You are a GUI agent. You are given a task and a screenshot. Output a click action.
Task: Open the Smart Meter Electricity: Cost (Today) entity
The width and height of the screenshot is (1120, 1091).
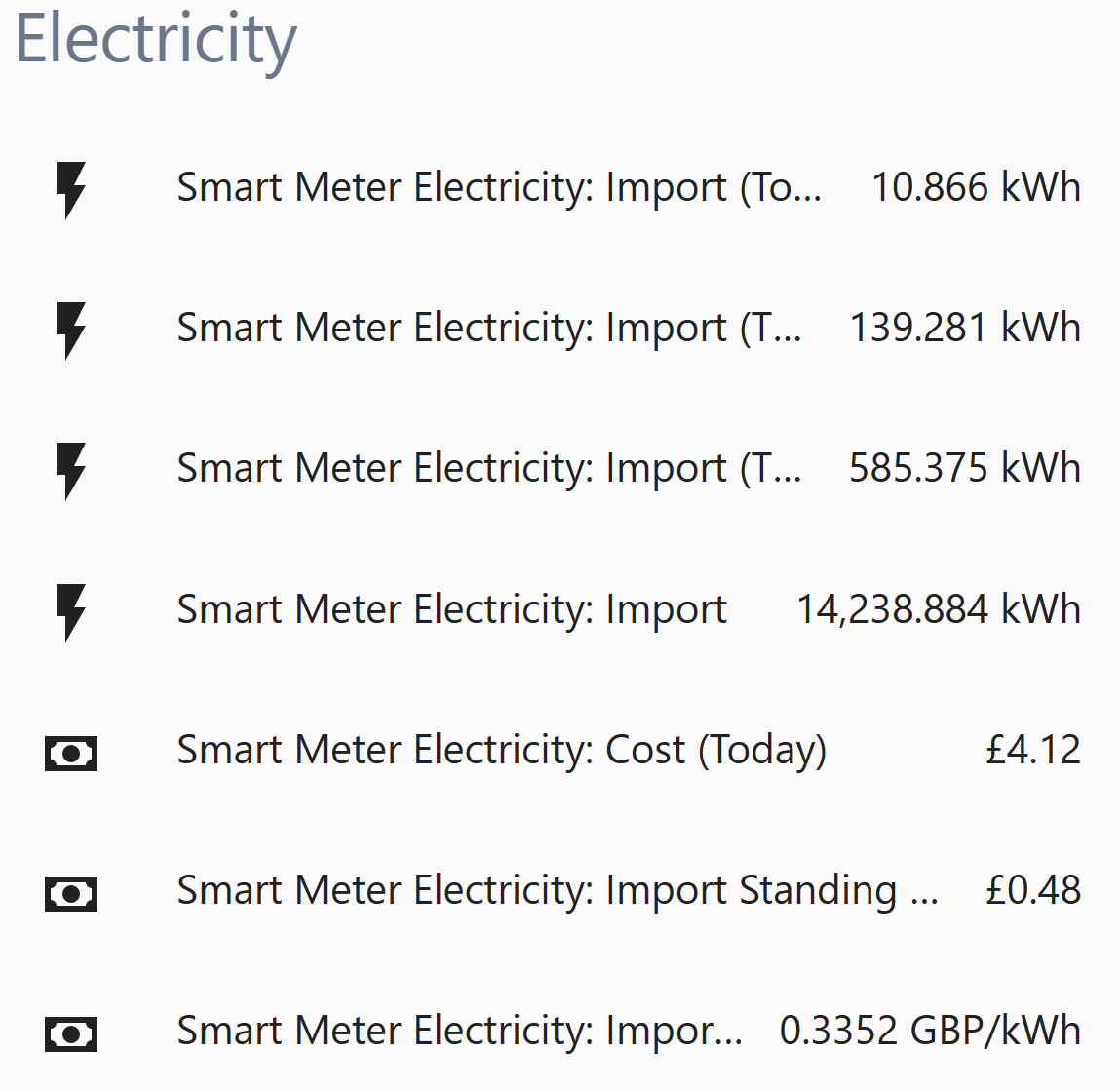click(502, 752)
